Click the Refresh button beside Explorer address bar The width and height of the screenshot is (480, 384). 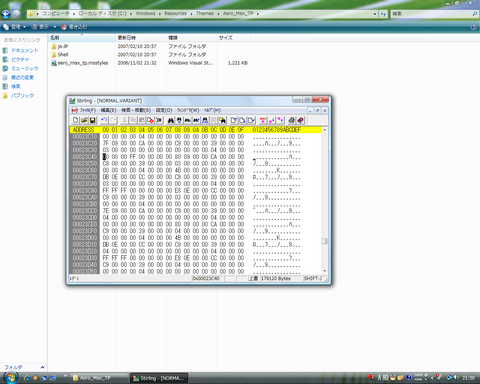click(x=383, y=14)
